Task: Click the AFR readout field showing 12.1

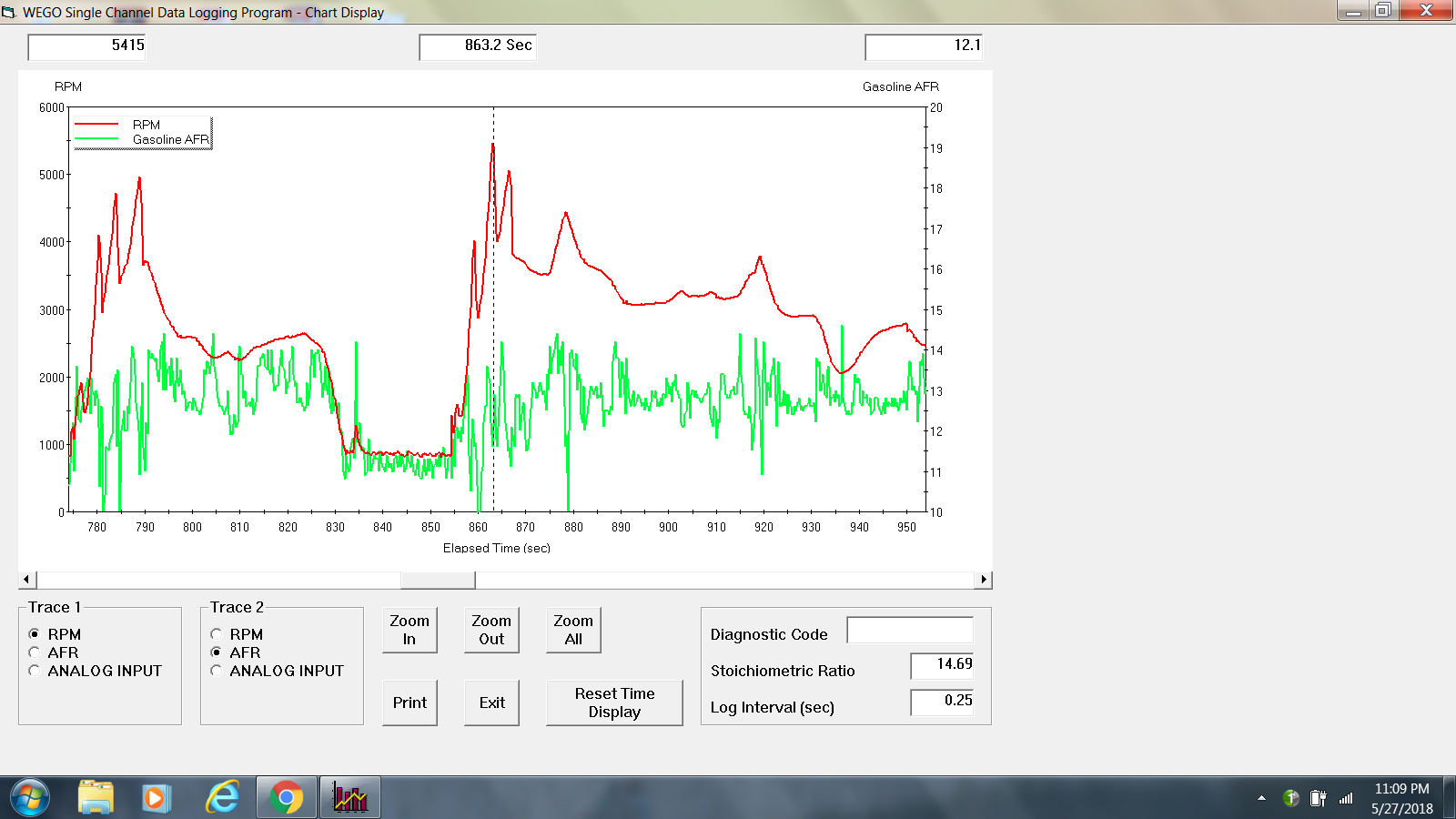Action: coord(924,46)
